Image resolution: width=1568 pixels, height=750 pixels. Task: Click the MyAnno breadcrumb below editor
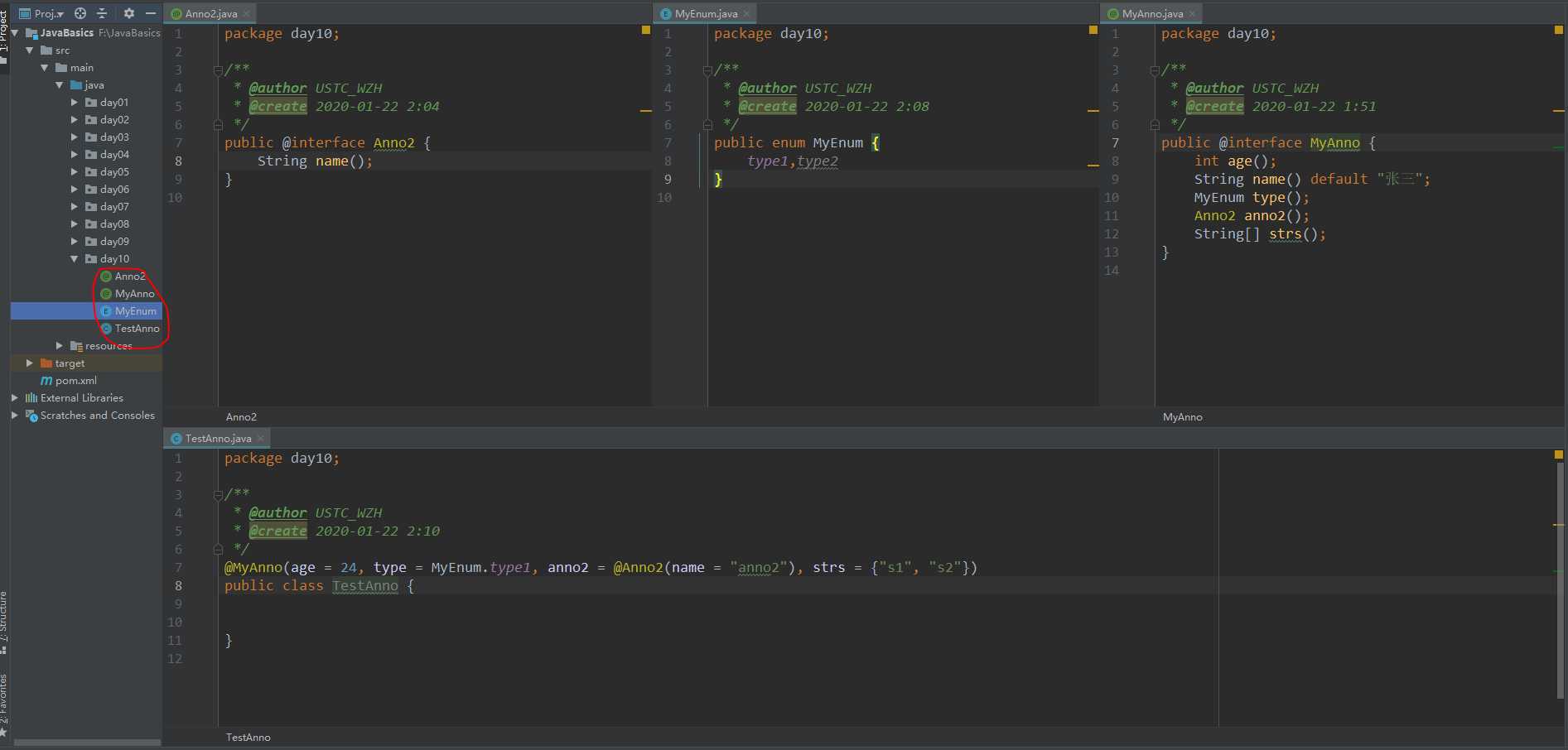click(x=1182, y=416)
